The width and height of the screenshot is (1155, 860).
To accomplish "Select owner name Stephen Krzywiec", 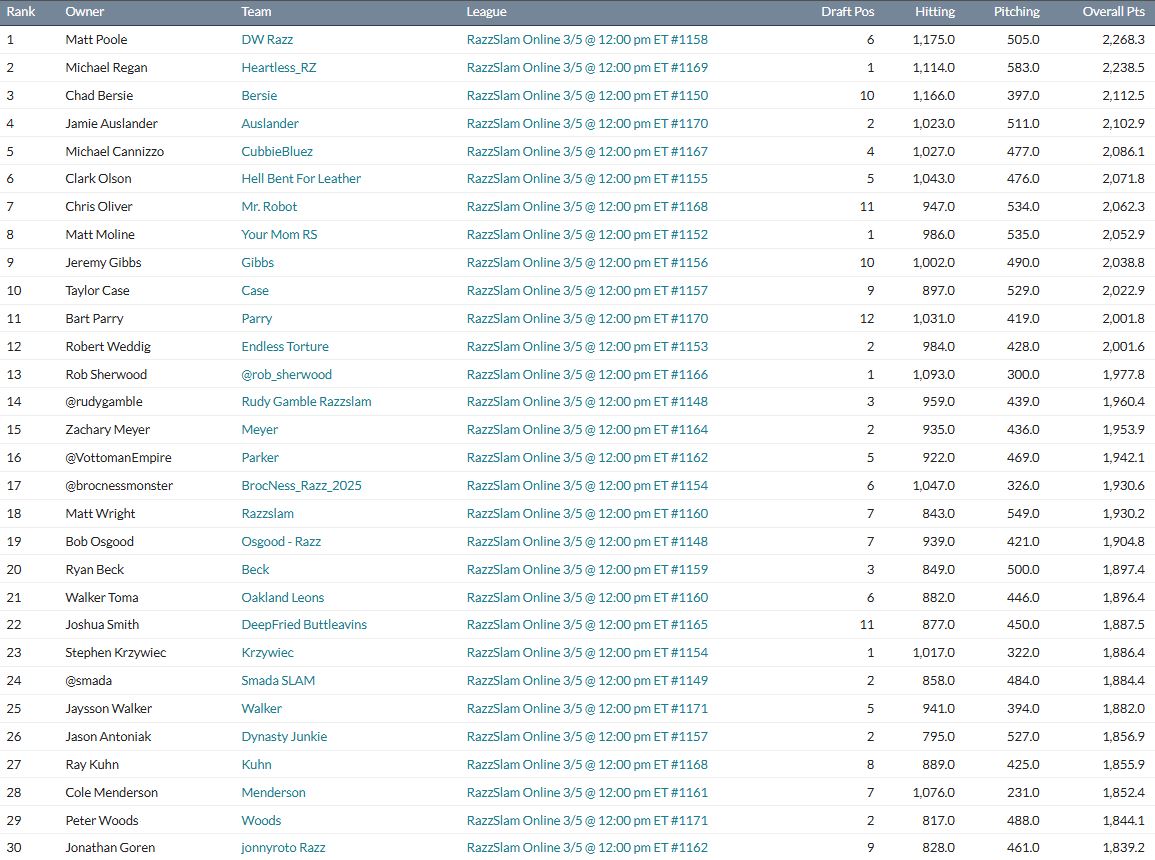I will pos(116,653).
